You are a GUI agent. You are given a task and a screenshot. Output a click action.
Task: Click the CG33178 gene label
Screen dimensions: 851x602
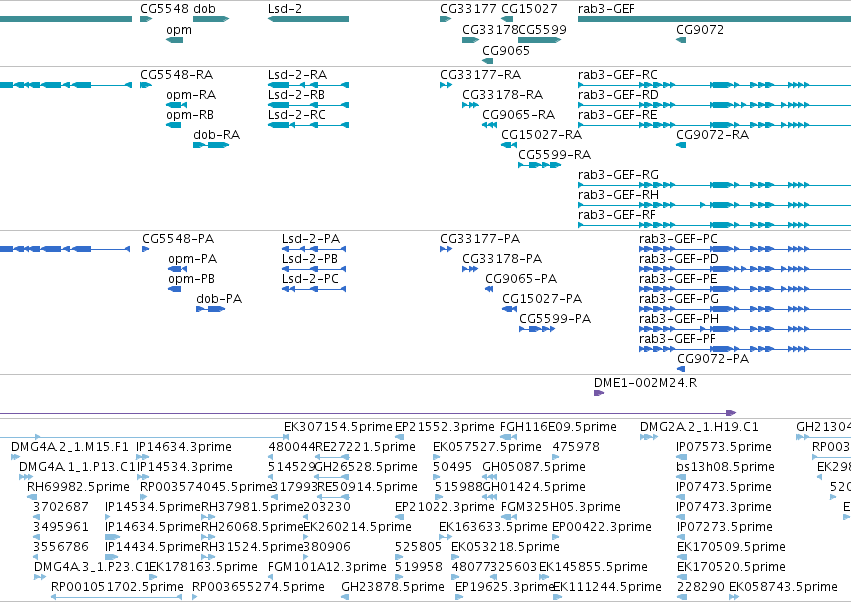[x=490, y=30]
